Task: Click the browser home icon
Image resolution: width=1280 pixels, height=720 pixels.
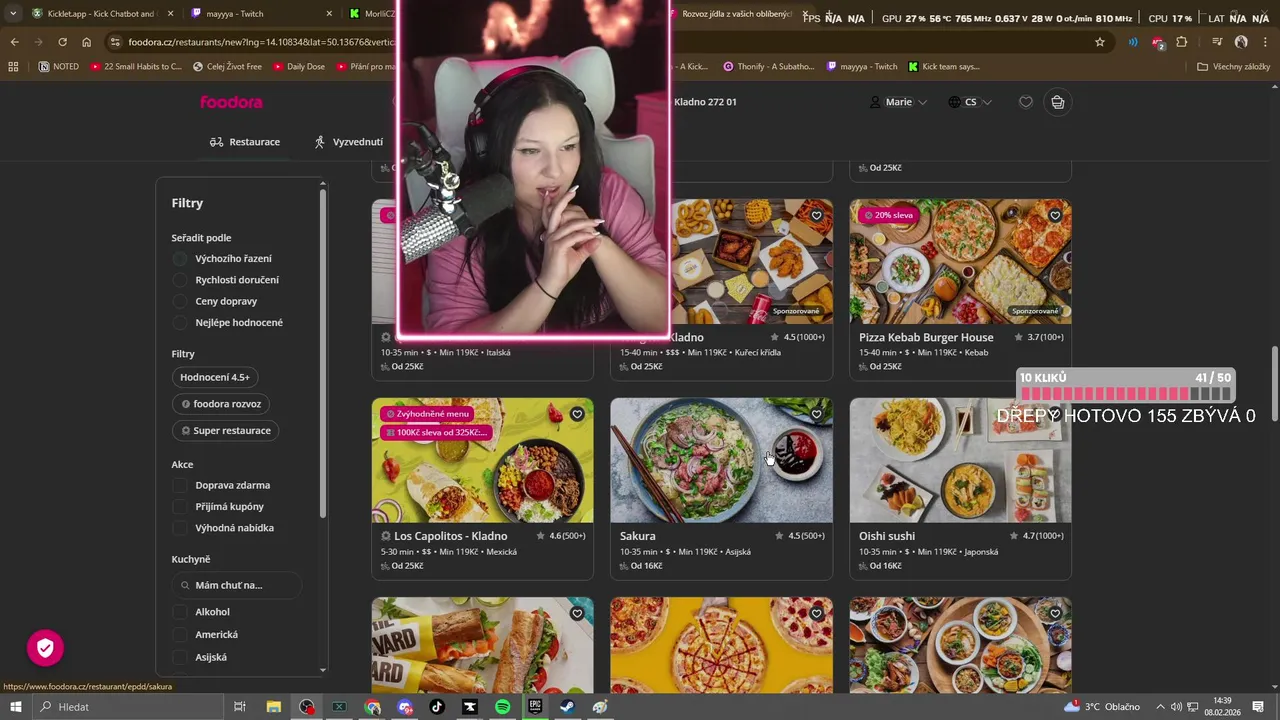Action: point(87,42)
